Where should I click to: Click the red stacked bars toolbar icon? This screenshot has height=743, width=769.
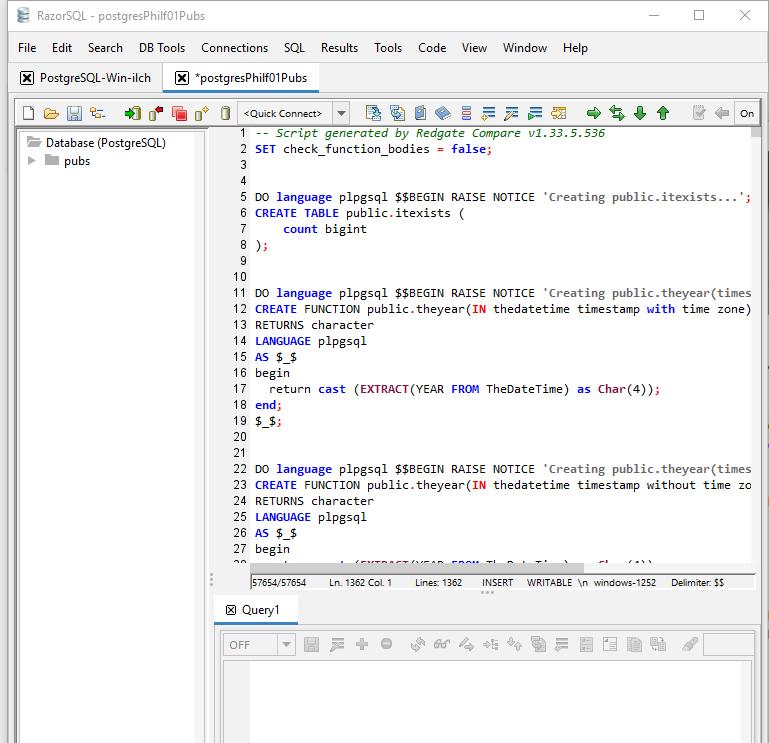(x=466, y=113)
